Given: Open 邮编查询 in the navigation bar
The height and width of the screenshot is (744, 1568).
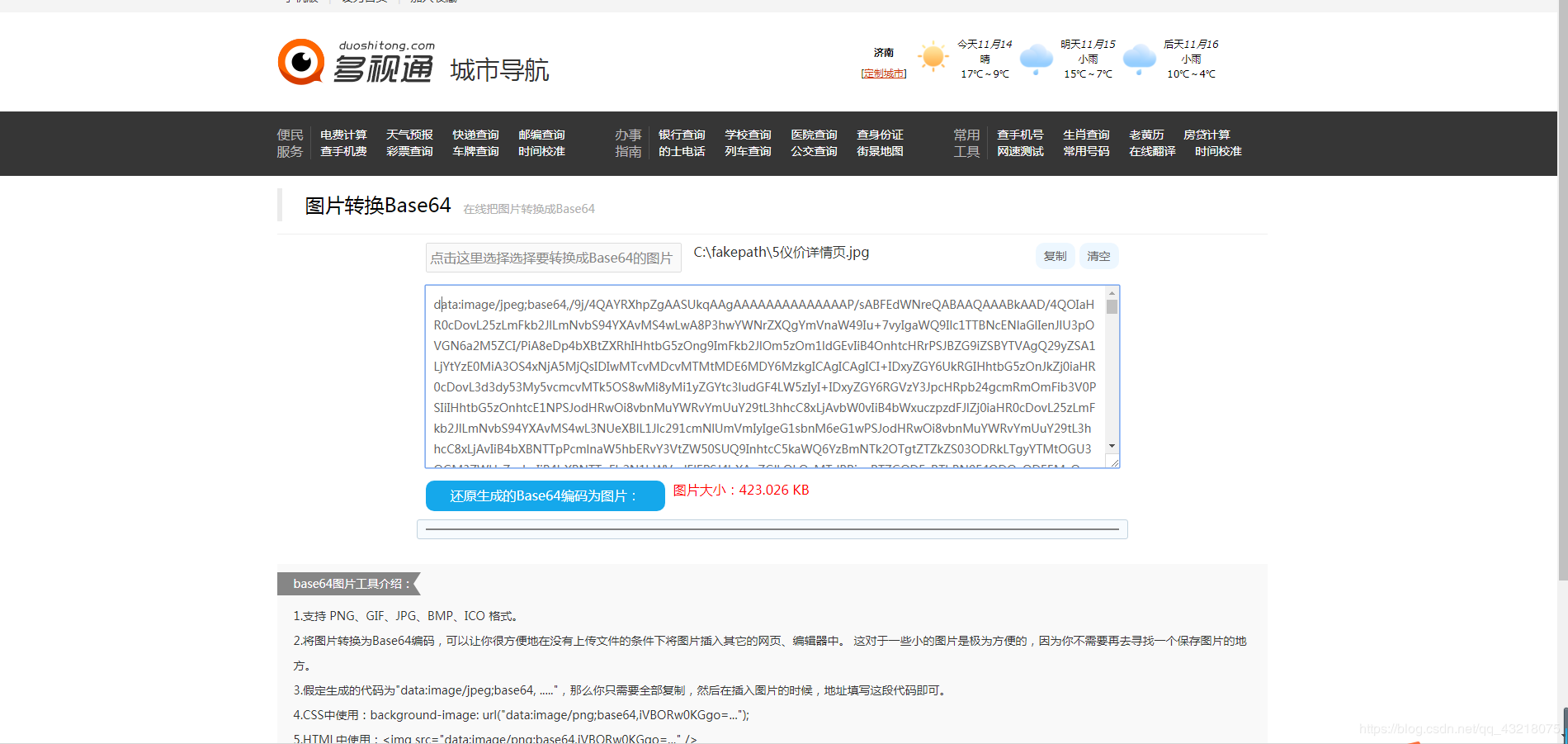Looking at the screenshot, I should pos(541,135).
